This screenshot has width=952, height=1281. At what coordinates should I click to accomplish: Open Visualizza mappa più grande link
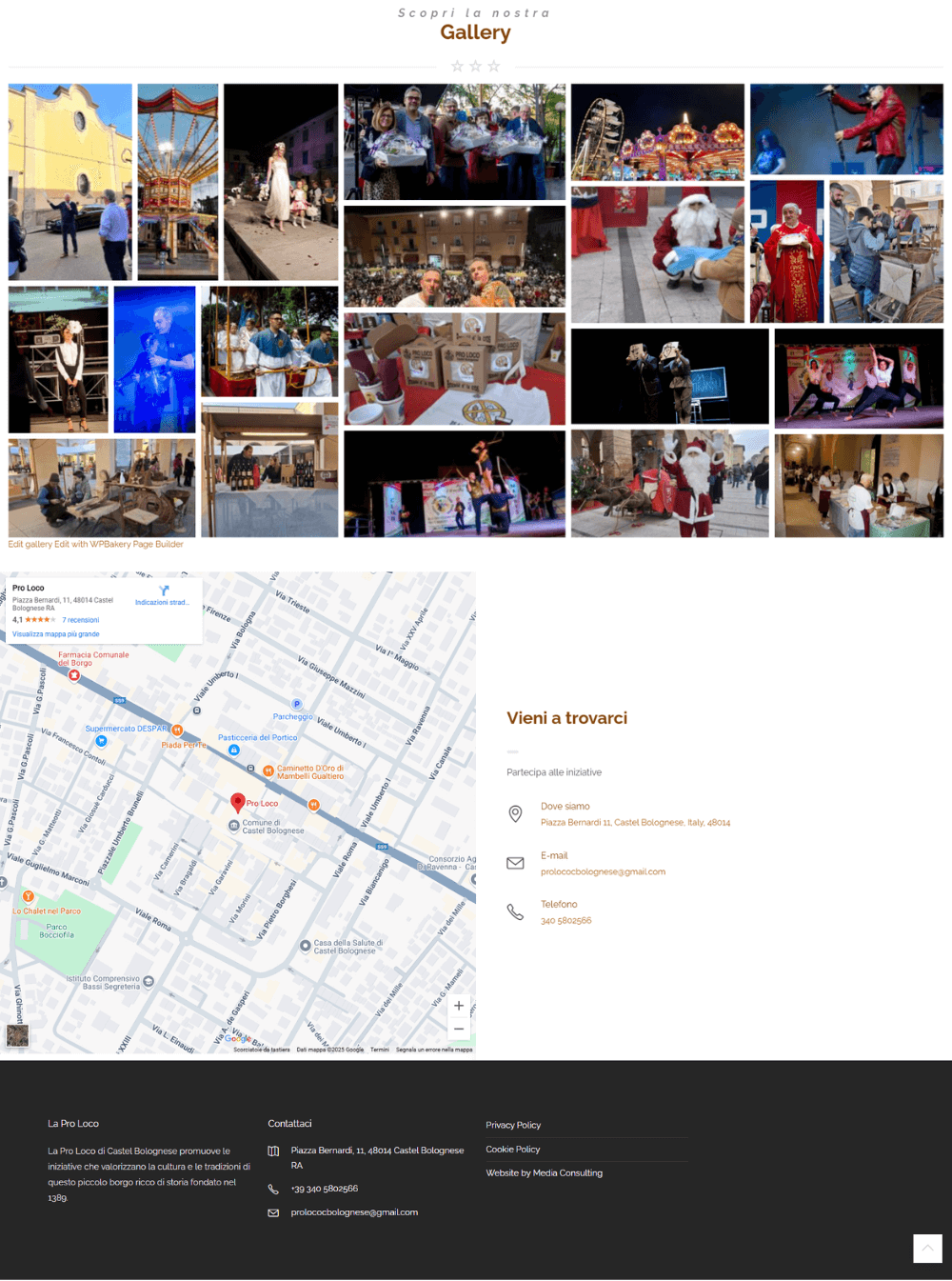point(56,634)
